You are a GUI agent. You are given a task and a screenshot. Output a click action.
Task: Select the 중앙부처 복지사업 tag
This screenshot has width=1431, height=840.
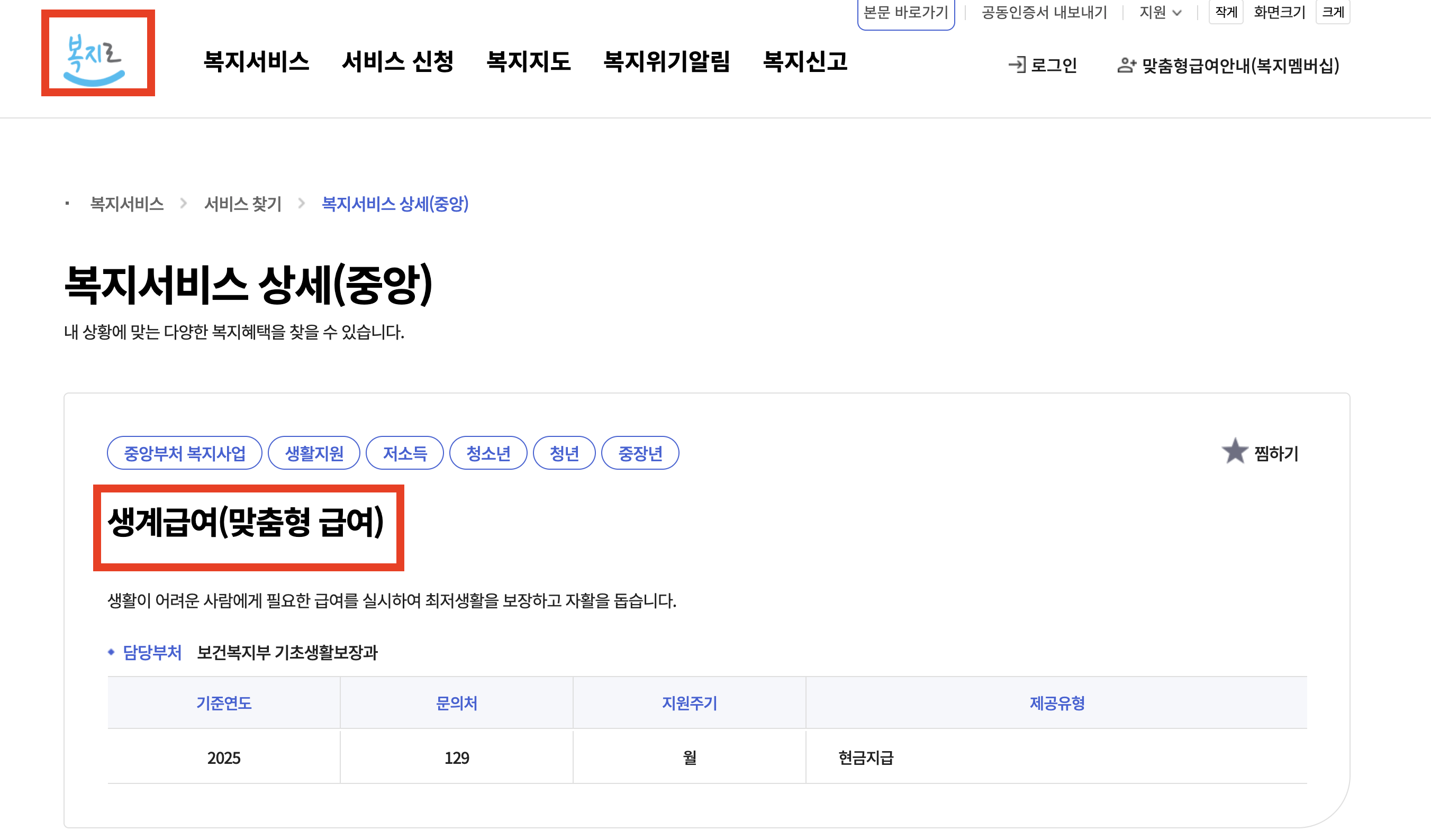185,453
